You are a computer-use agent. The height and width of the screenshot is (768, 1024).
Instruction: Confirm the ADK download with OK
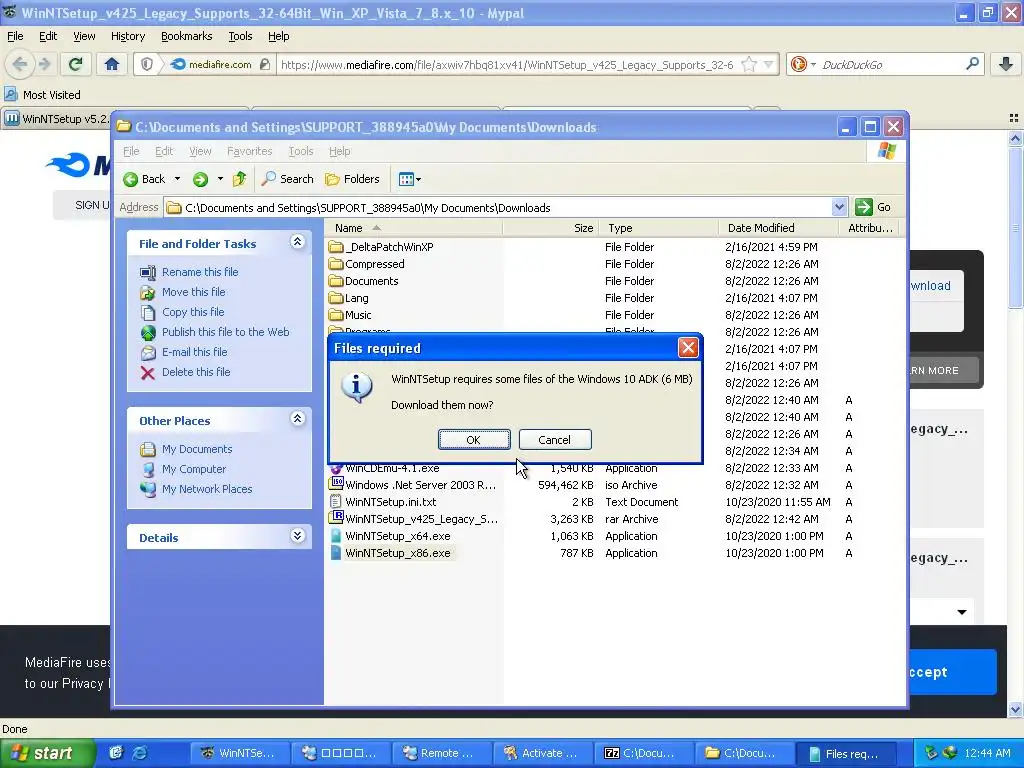474,440
